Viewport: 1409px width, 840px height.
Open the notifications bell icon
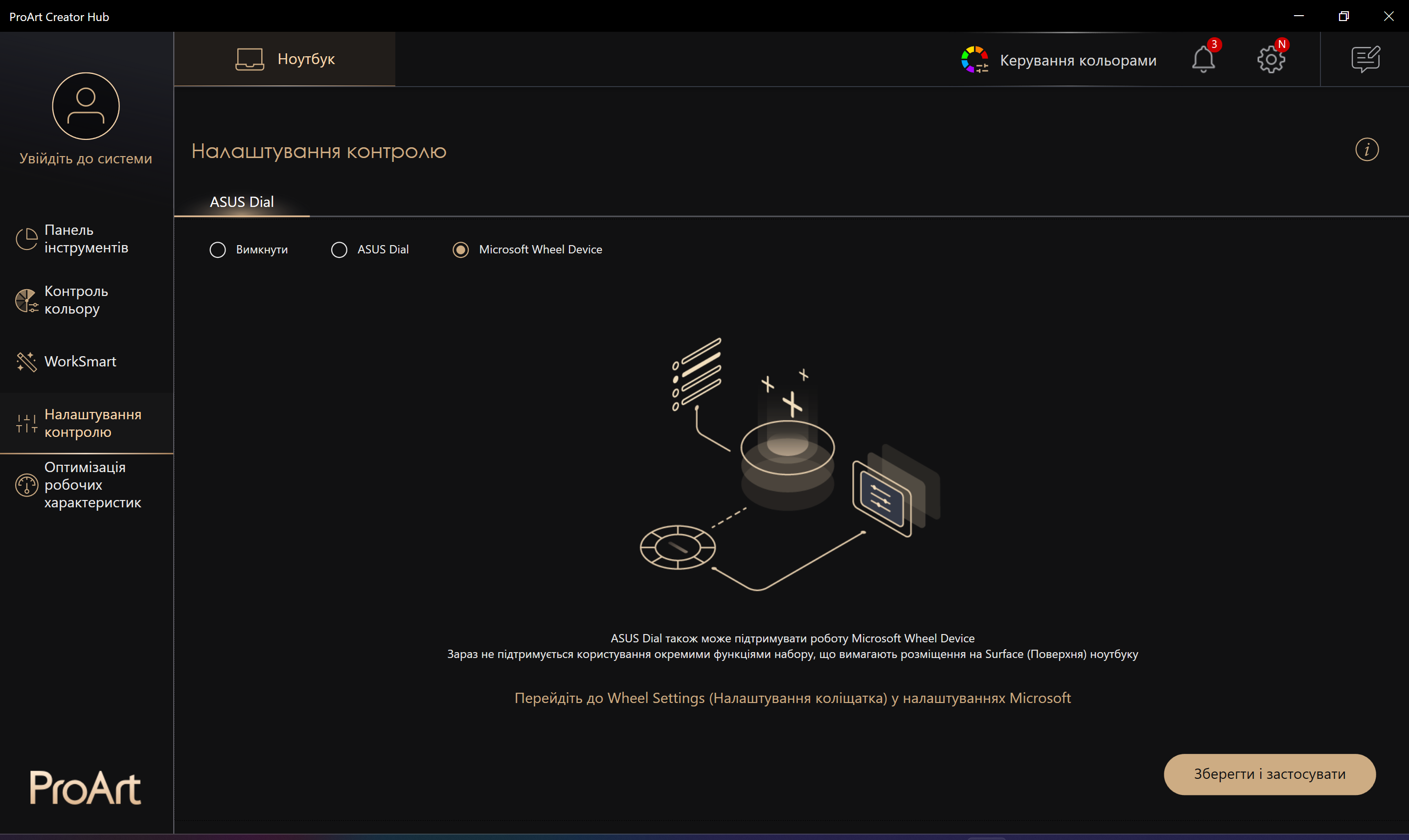pyautogui.click(x=1203, y=59)
